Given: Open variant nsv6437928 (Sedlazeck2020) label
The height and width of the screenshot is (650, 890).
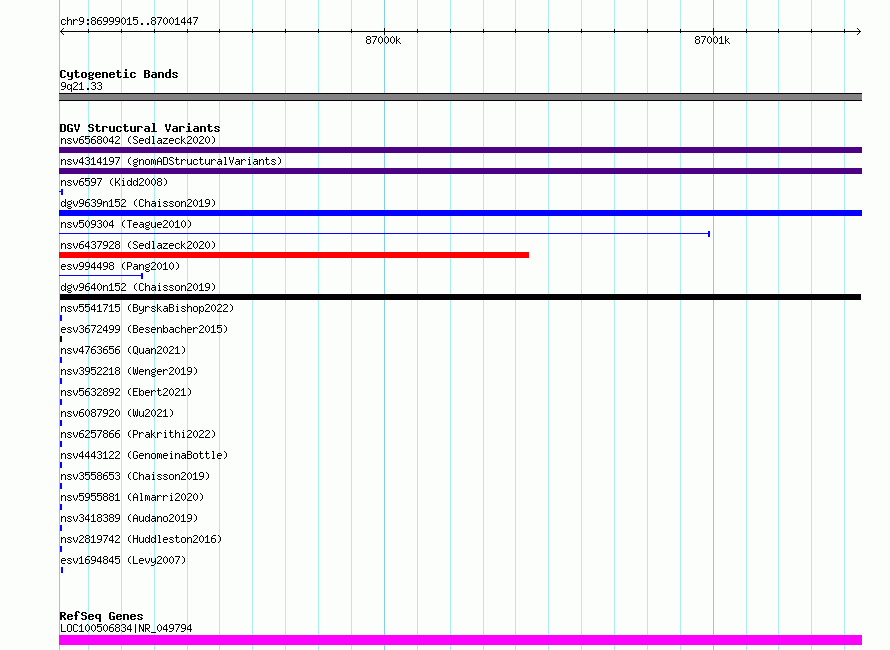Looking at the screenshot, I should click(138, 245).
